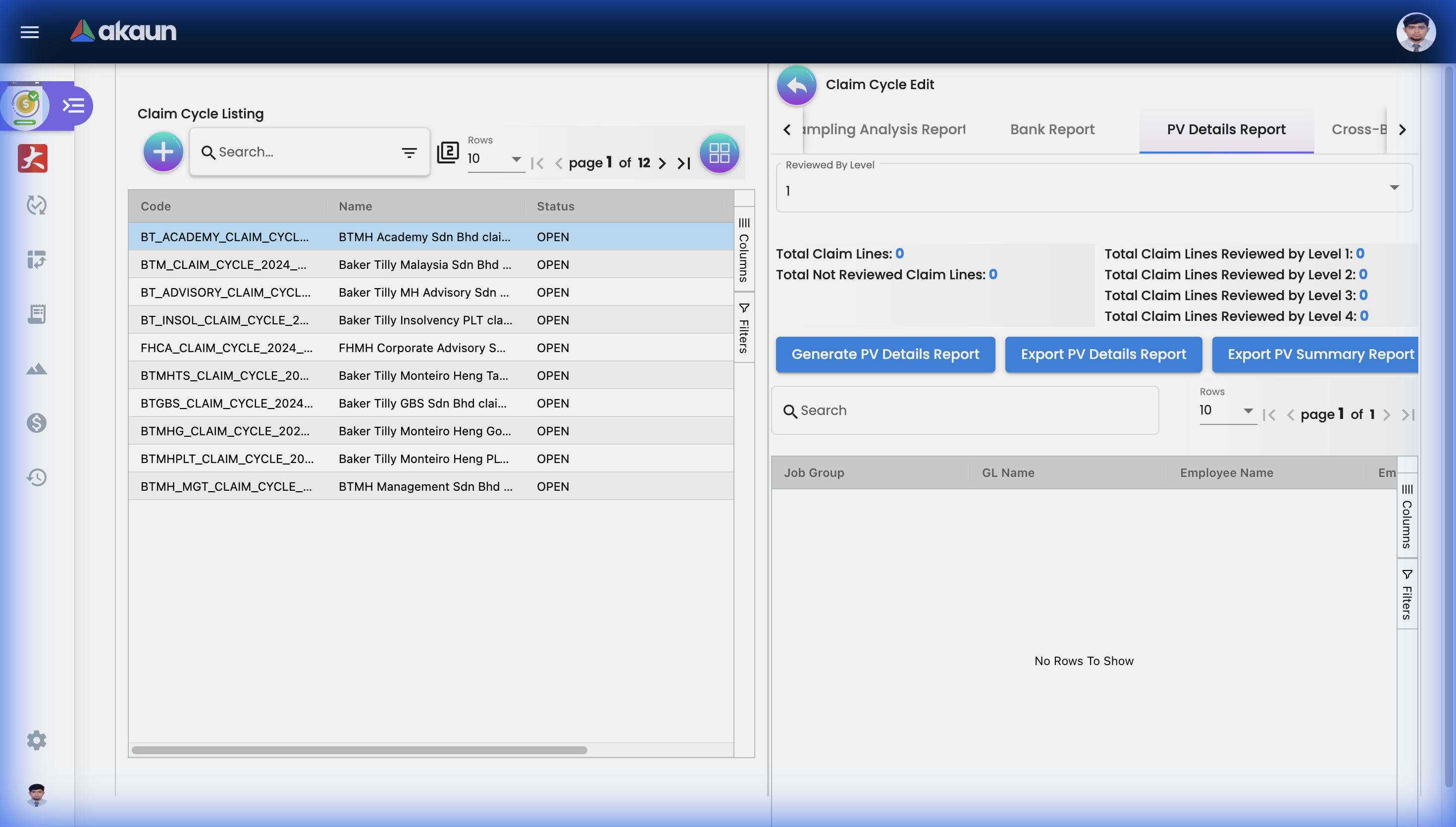Toggle the listing Columns side panel
The width and height of the screenshot is (1456, 827).
pyautogui.click(x=743, y=250)
